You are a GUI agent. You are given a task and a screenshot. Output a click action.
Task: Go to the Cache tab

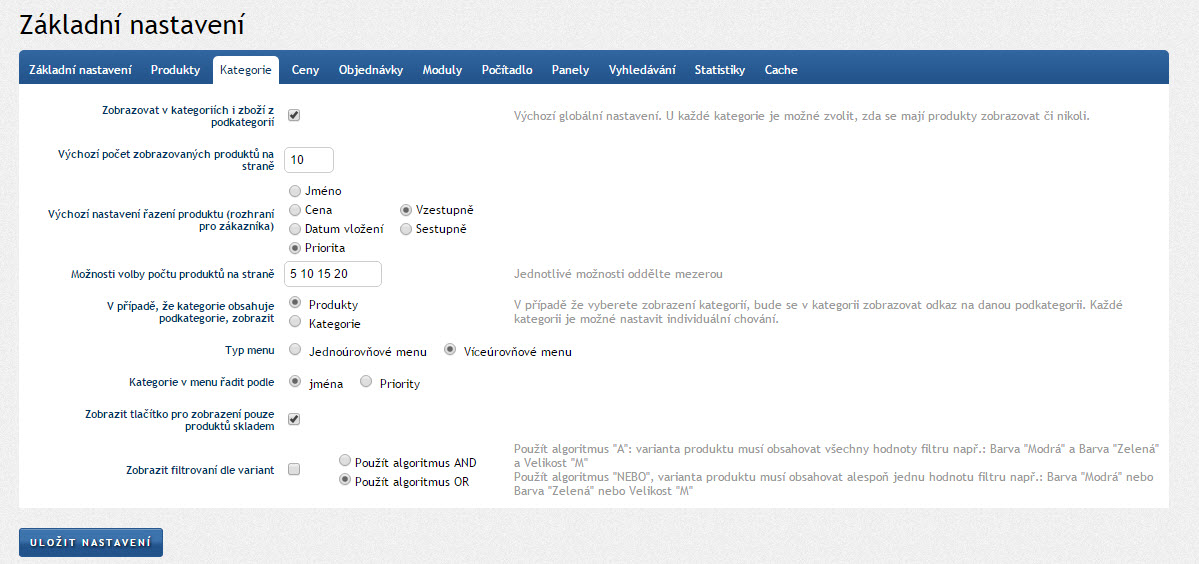tap(781, 70)
